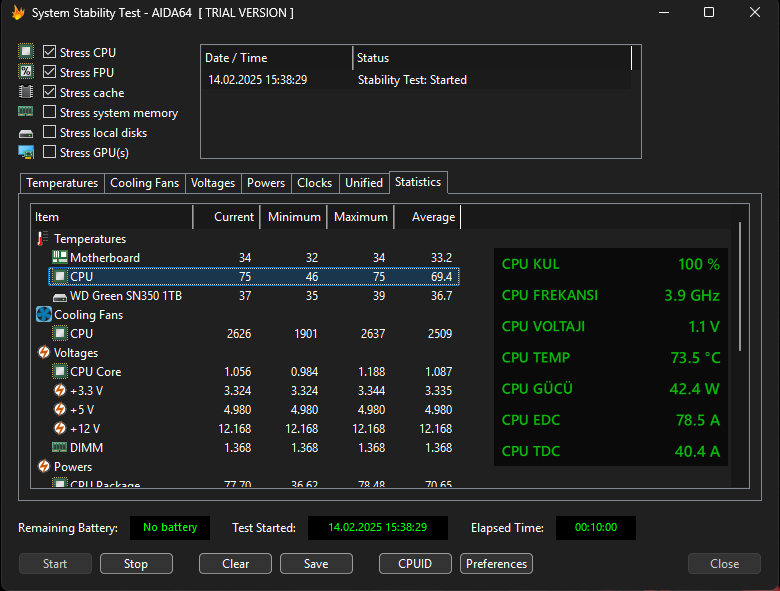Select the CPU Core voltage row
The height and width of the screenshot is (591, 780).
click(x=254, y=372)
